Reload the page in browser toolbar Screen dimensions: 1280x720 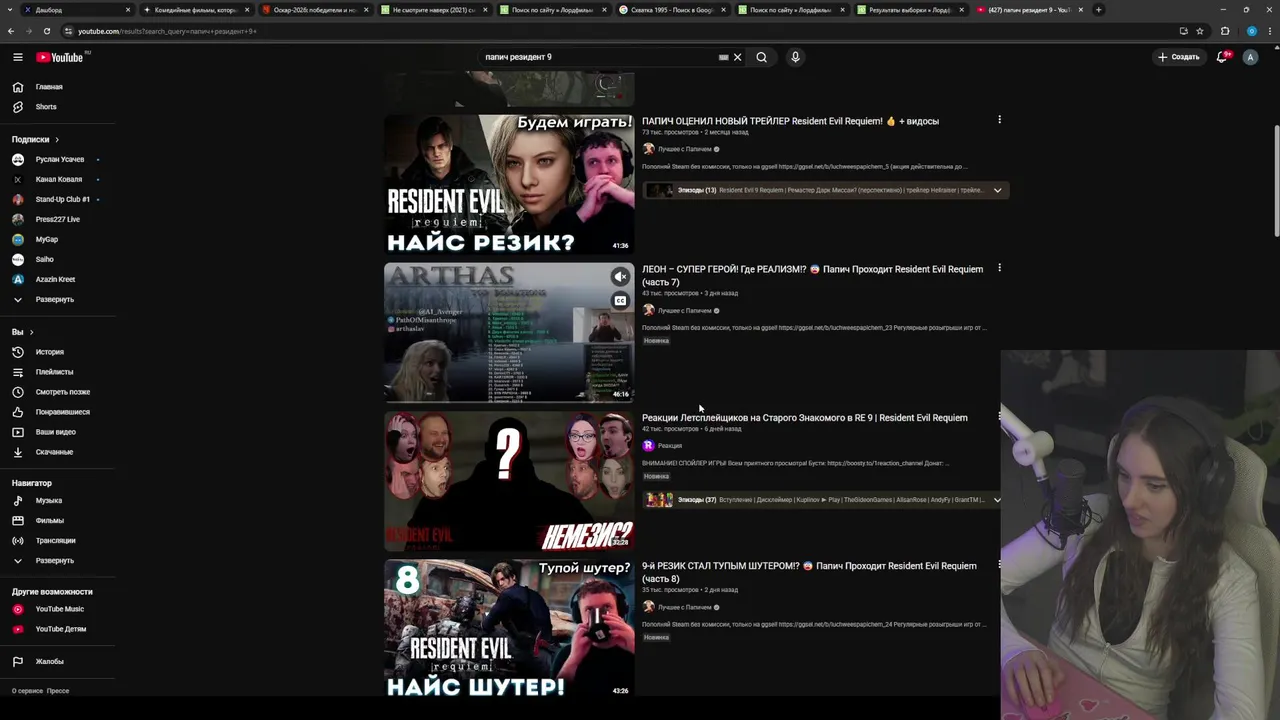tap(46, 31)
